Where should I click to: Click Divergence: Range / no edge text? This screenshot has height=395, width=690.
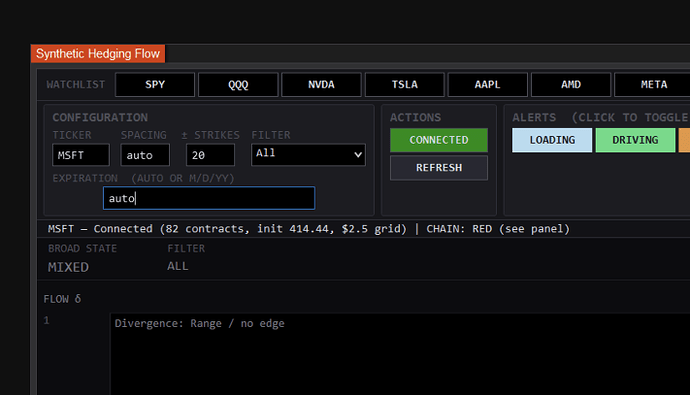pos(199,323)
